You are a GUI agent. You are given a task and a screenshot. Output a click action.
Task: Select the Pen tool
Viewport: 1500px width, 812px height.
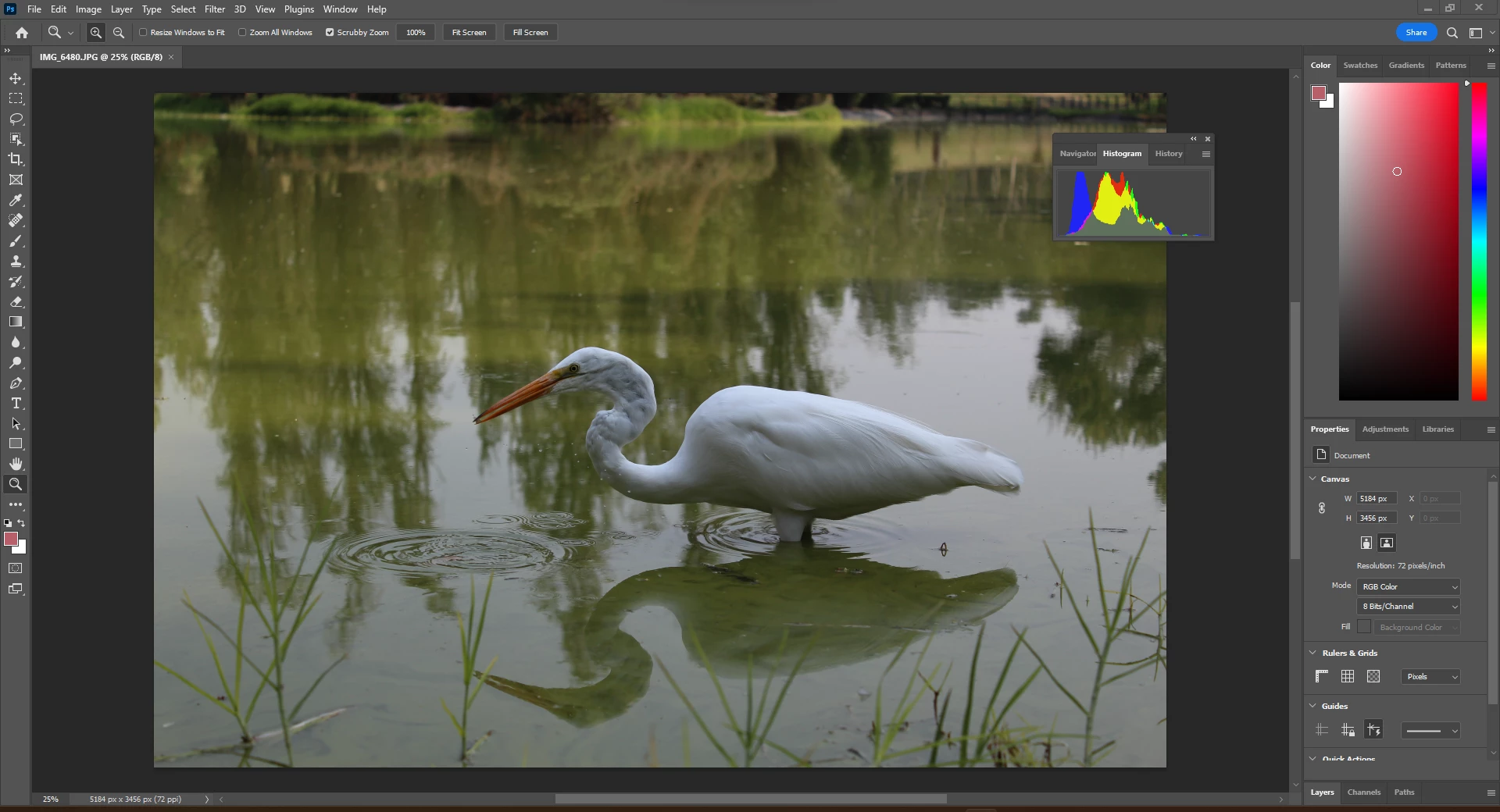pyautogui.click(x=16, y=383)
